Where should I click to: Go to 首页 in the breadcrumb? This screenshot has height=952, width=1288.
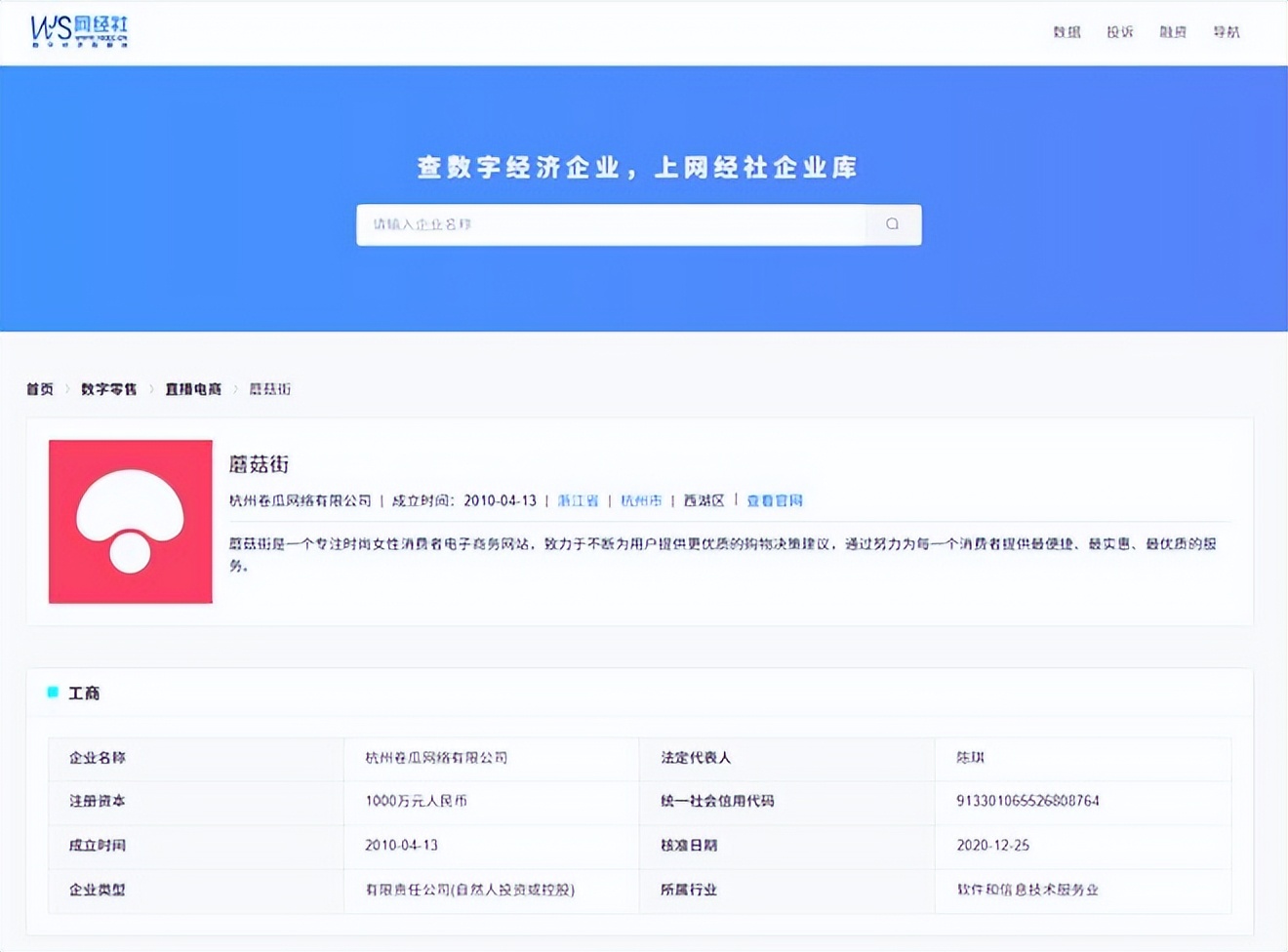(x=40, y=389)
